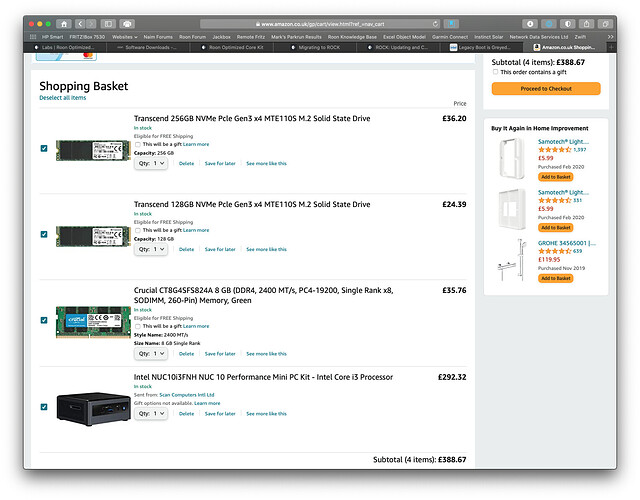Go back to the previous page
This screenshot has height=500, width=640.
80,24
